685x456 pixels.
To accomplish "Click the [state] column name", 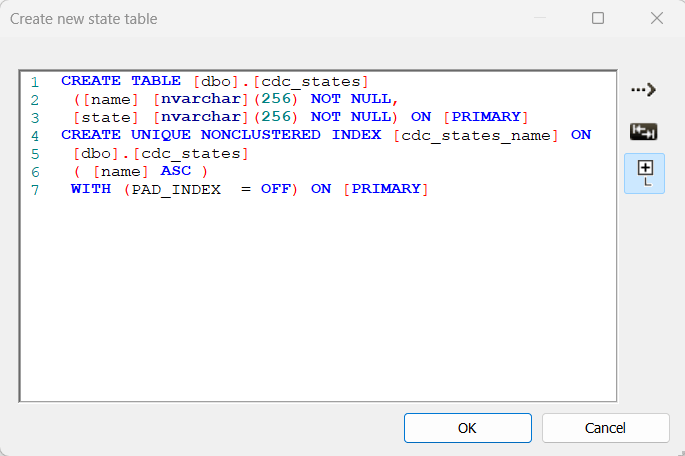I will 105,117.
